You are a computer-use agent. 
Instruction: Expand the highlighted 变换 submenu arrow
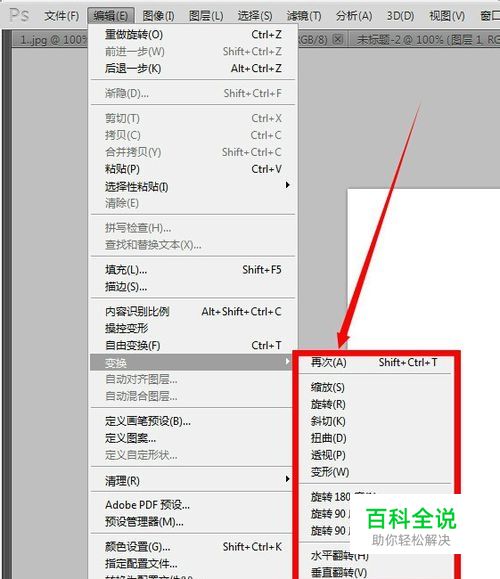pyautogui.click(x=287, y=362)
